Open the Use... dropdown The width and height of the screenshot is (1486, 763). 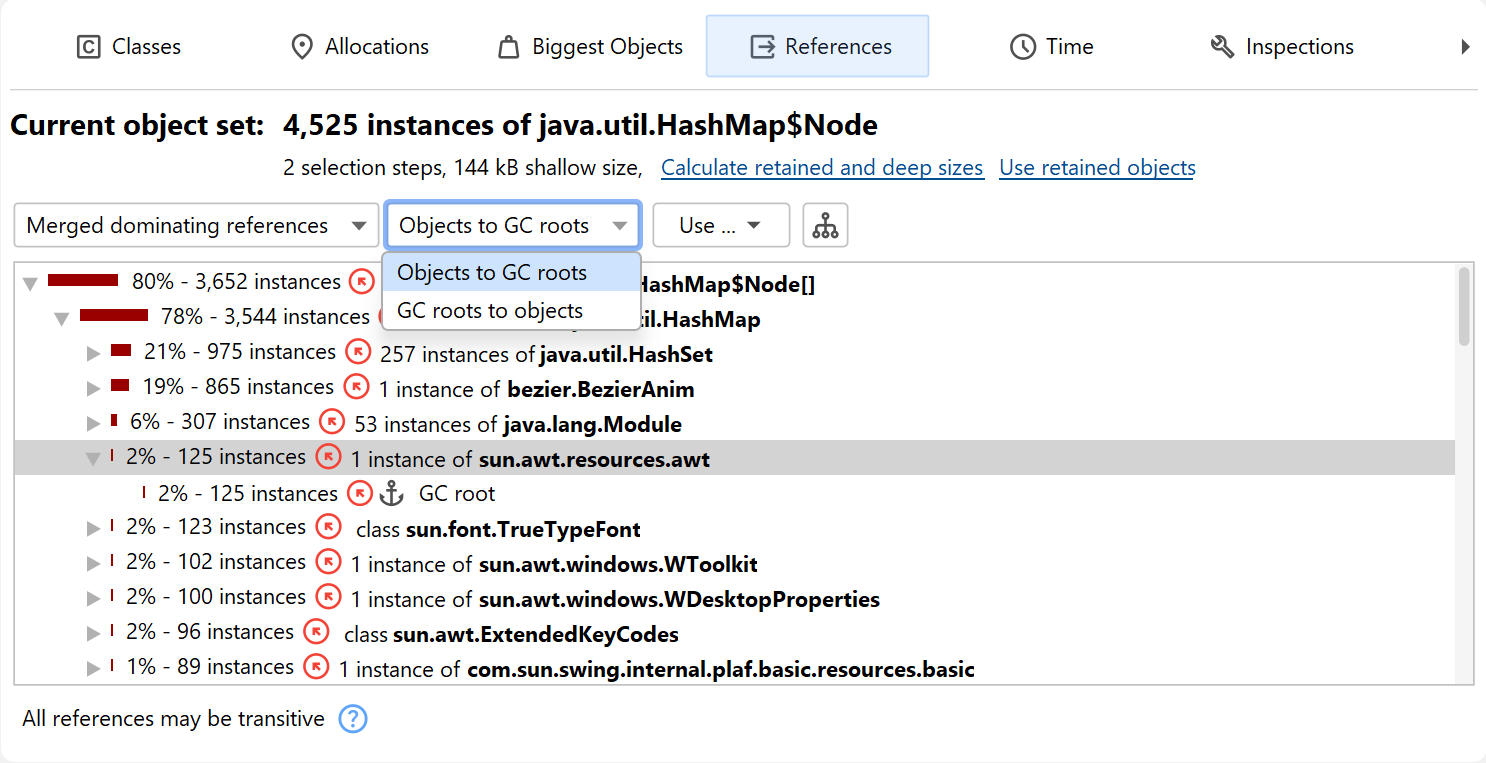pos(720,226)
